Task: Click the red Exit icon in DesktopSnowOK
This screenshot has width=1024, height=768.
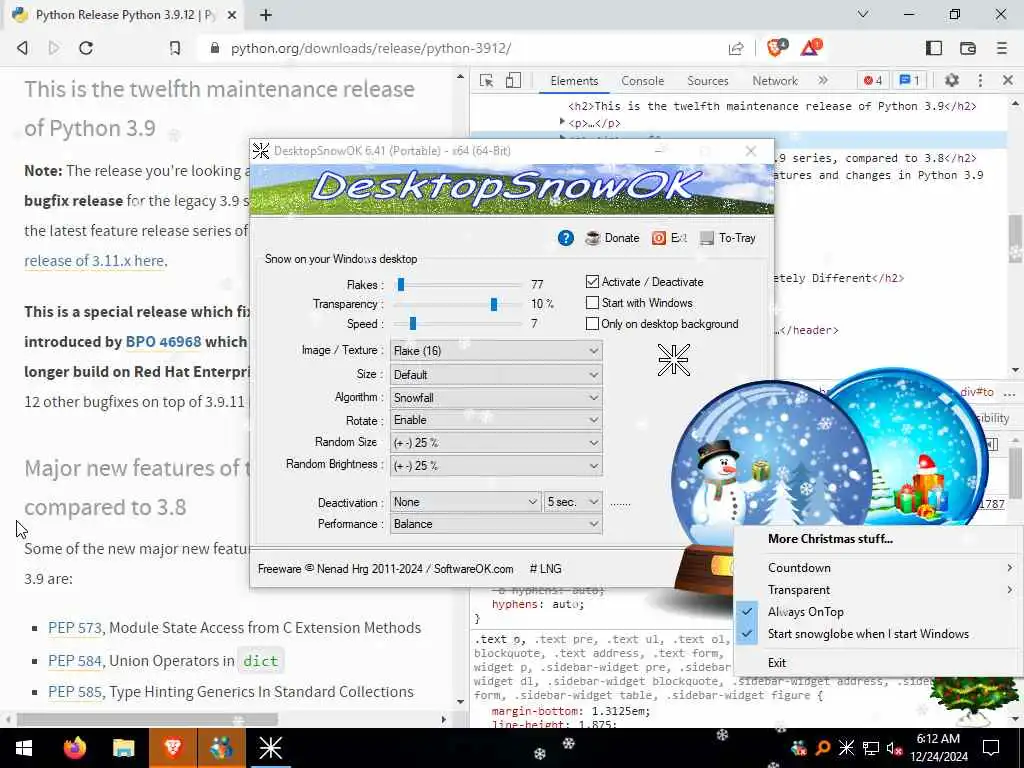Action: click(659, 238)
